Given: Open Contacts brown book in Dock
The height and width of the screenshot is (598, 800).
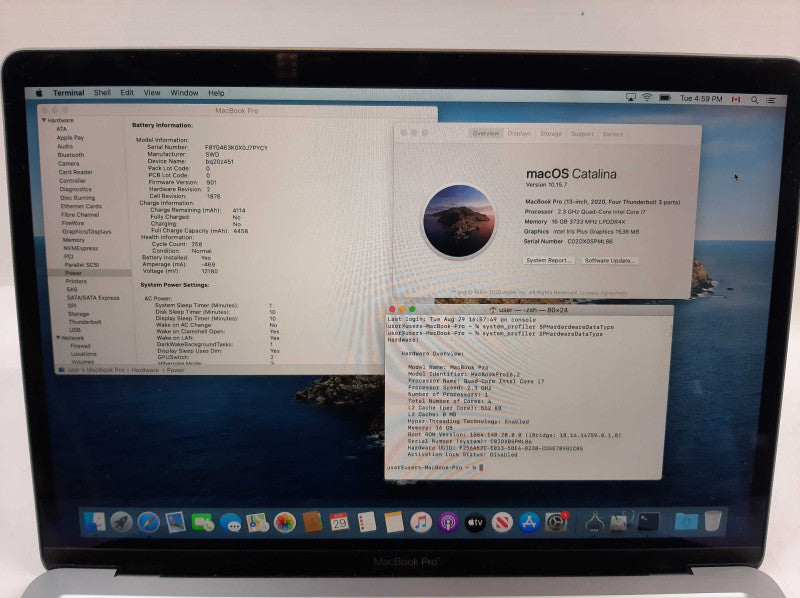Looking at the screenshot, I should (312, 522).
